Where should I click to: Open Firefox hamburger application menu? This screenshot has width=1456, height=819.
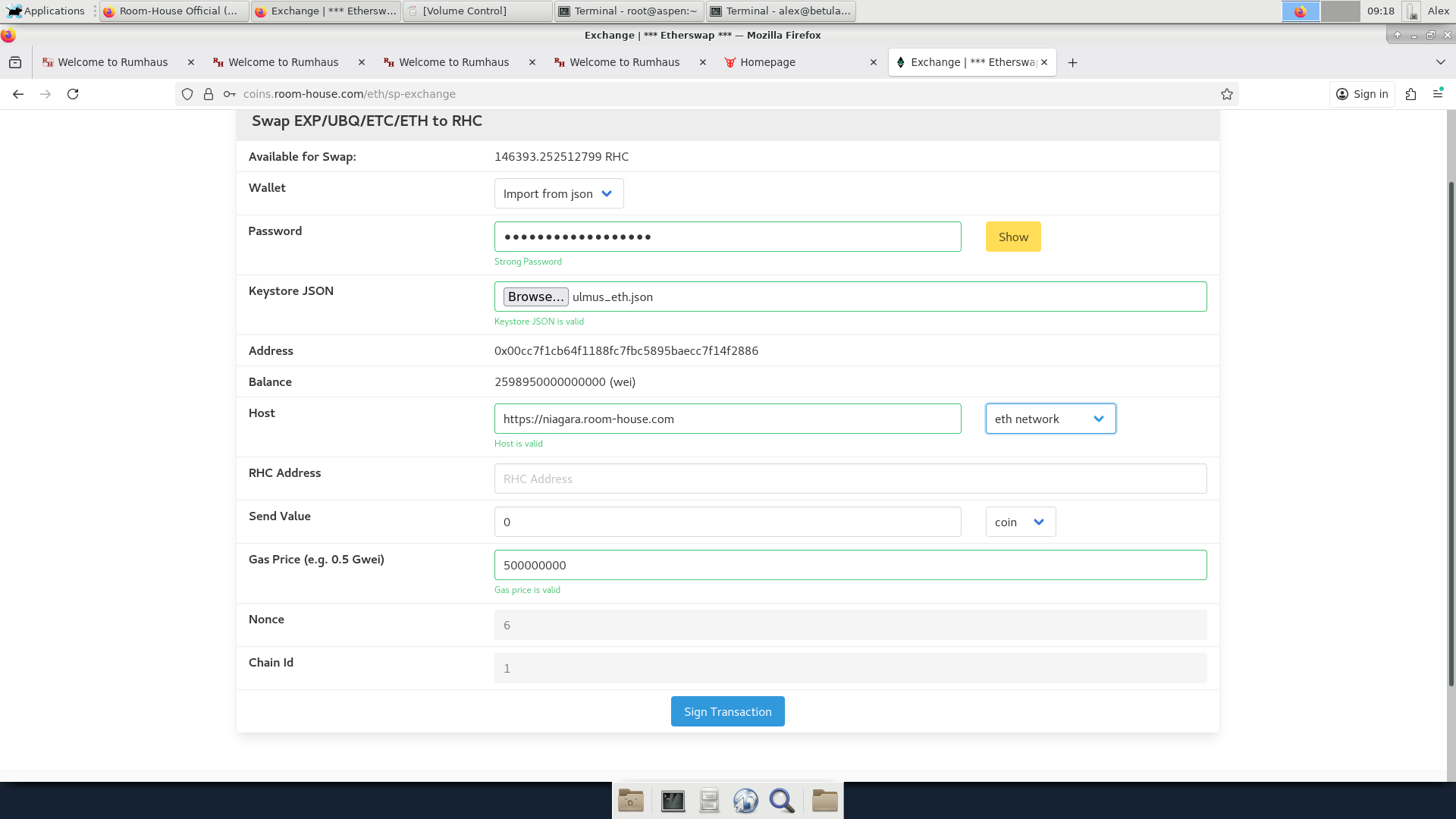coord(1438,94)
